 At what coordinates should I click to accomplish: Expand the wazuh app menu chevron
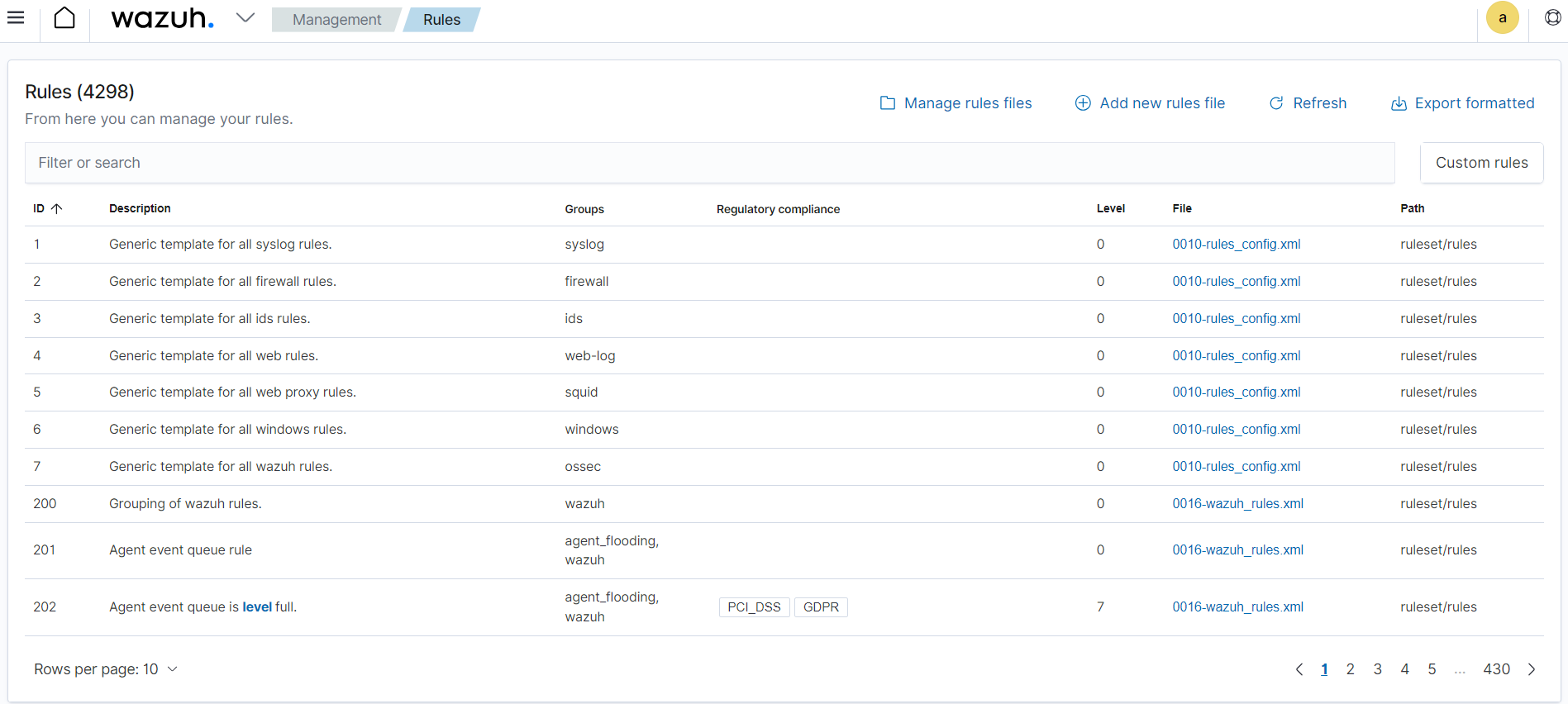pyautogui.click(x=245, y=17)
